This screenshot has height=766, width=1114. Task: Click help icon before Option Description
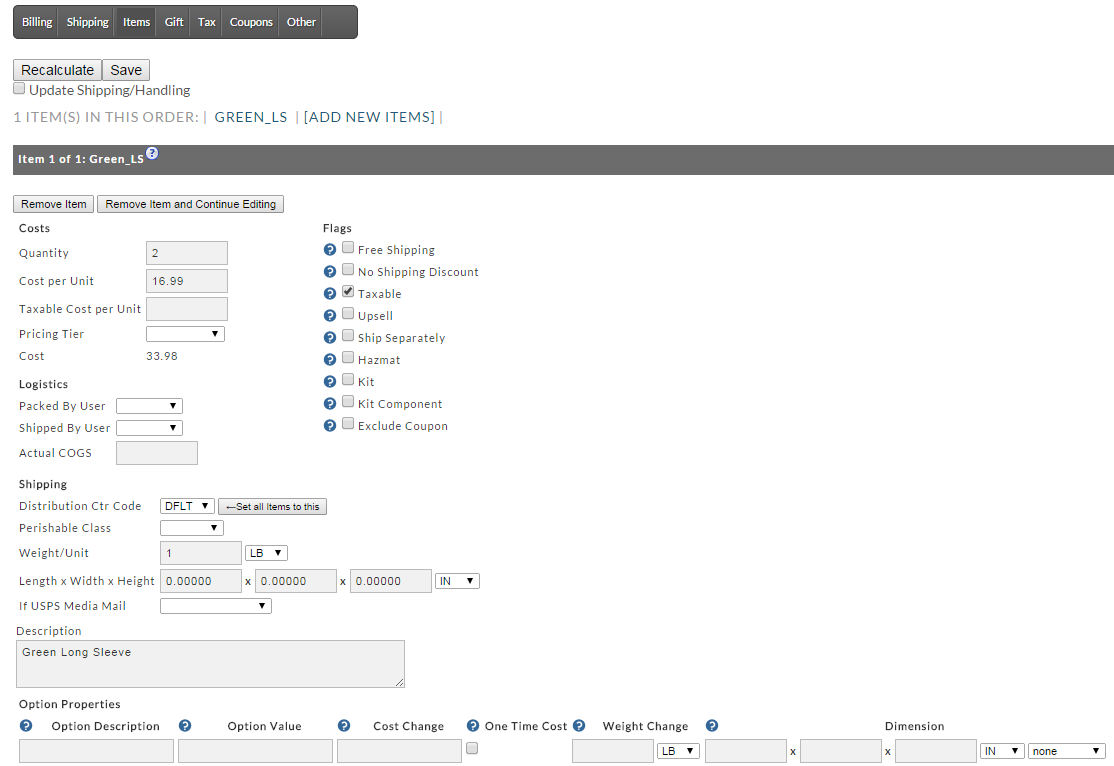click(x=26, y=725)
